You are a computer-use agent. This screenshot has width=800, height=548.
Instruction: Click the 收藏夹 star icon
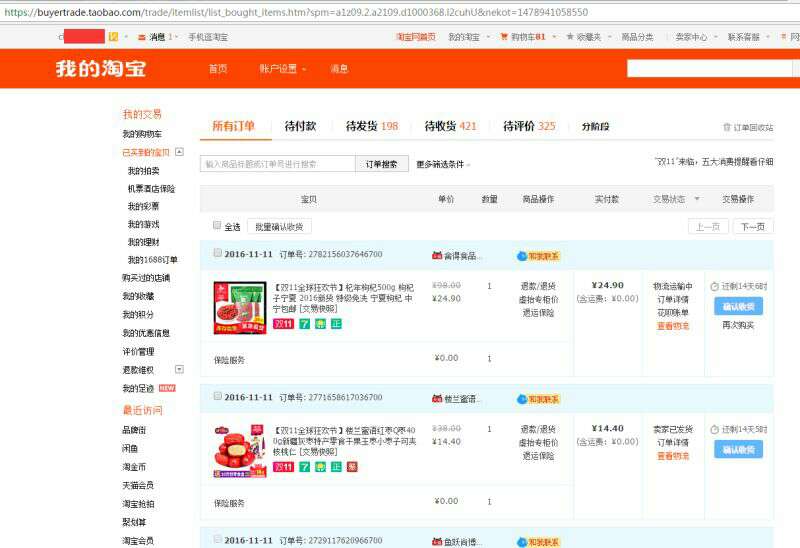[x=570, y=37]
